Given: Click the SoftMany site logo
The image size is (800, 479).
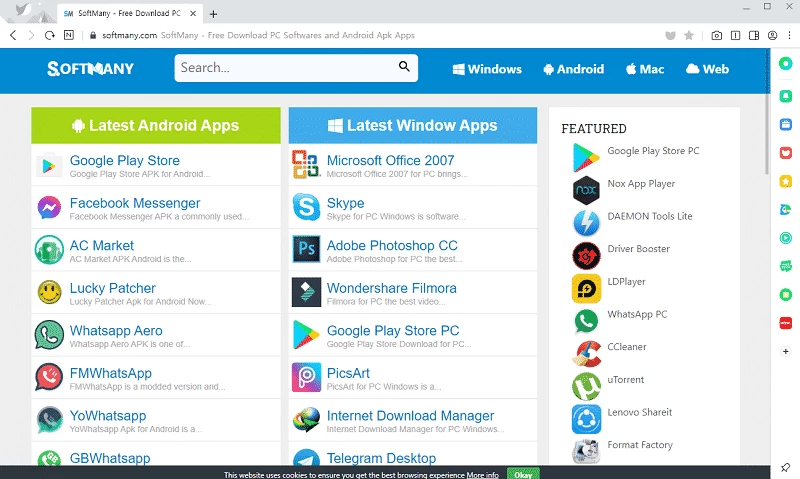Looking at the screenshot, I should point(90,69).
